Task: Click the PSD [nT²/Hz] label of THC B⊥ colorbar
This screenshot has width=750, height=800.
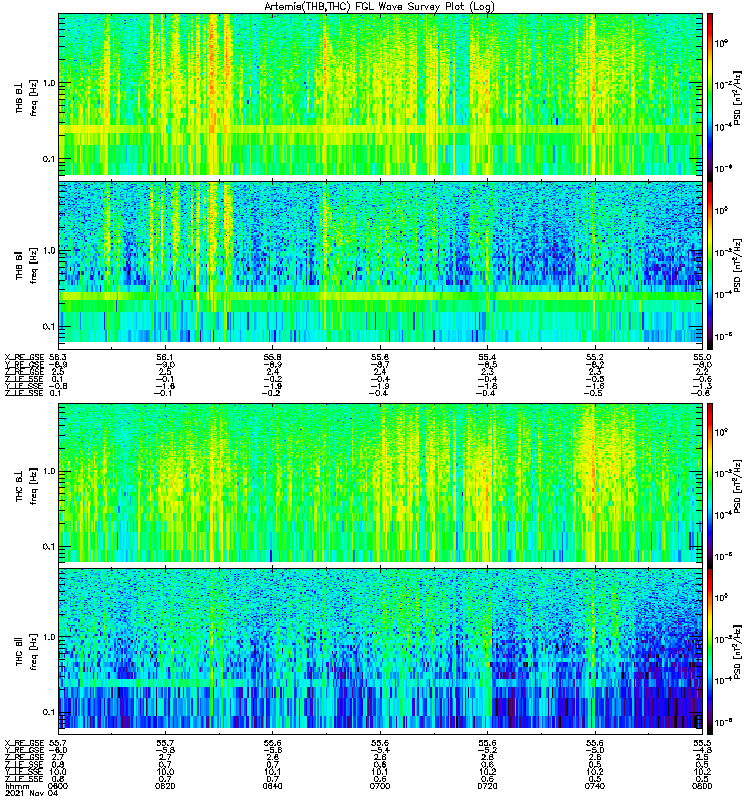Action: [737, 486]
